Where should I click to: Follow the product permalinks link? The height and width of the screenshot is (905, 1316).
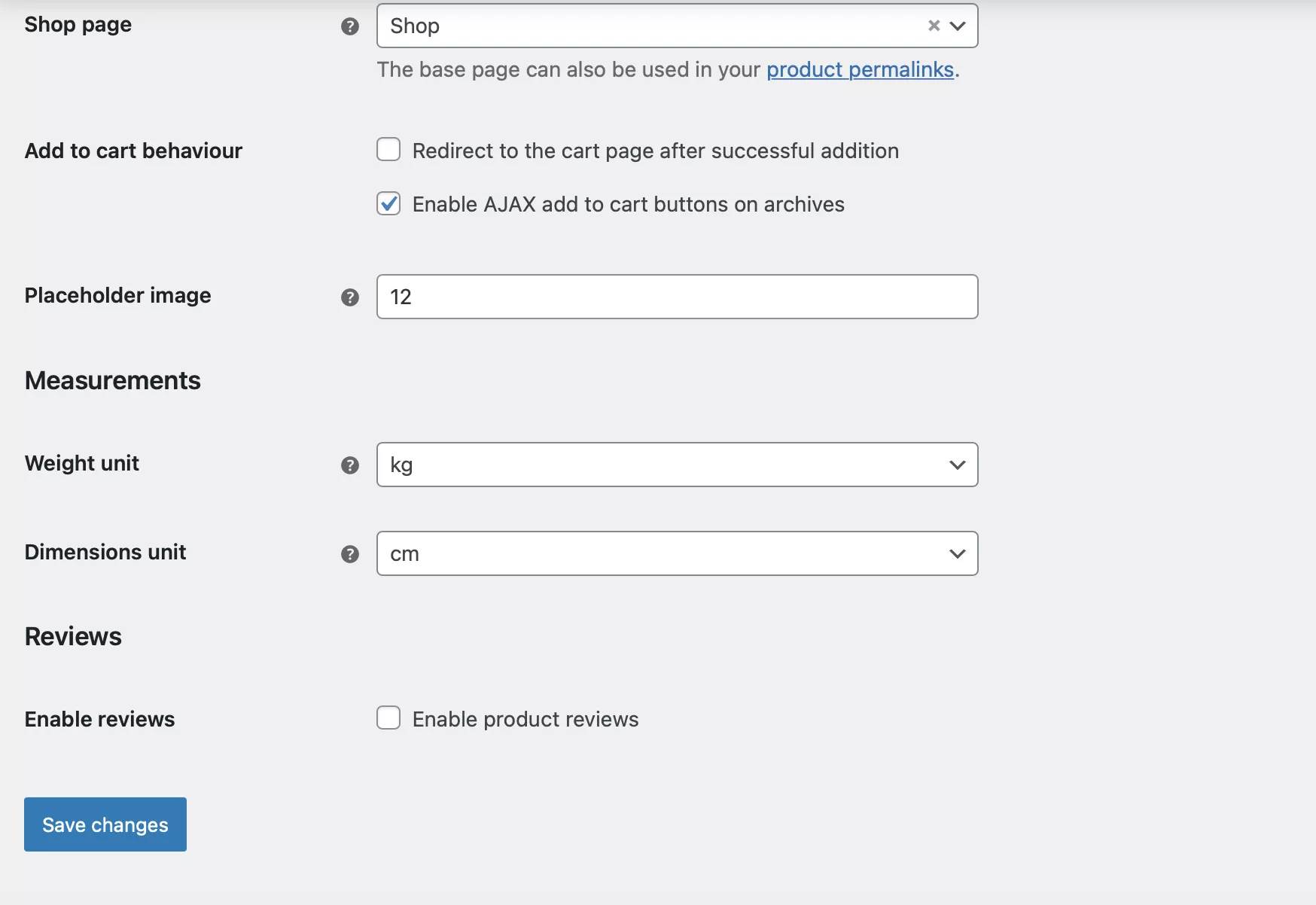[x=860, y=69]
